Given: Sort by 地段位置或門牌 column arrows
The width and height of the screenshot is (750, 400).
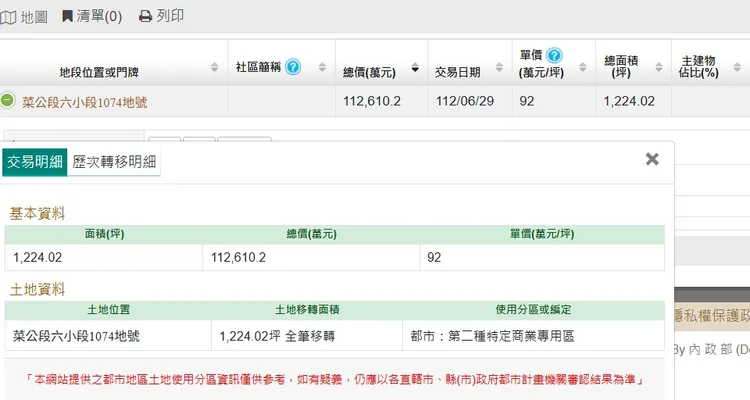Looking at the screenshot, I should [x=214, y=67].
